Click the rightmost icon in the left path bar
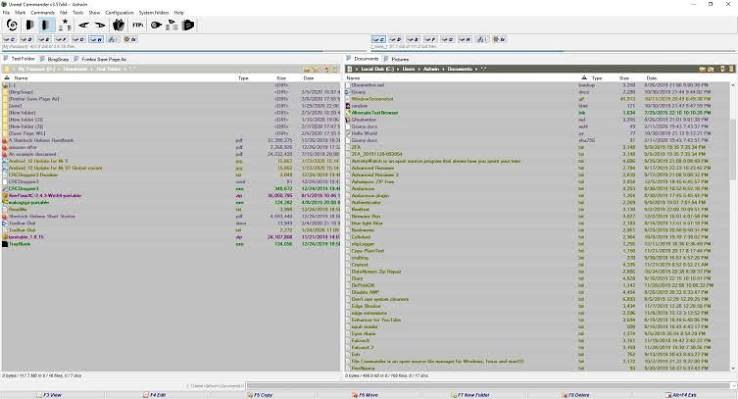 click(x=336, y=69)
